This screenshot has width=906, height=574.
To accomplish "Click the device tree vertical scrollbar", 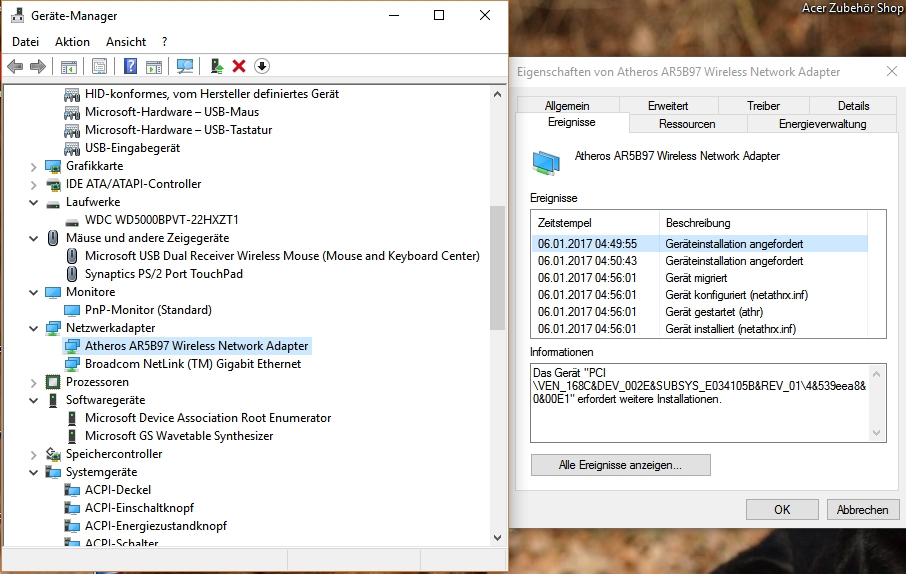I will [x=497, y=268].
